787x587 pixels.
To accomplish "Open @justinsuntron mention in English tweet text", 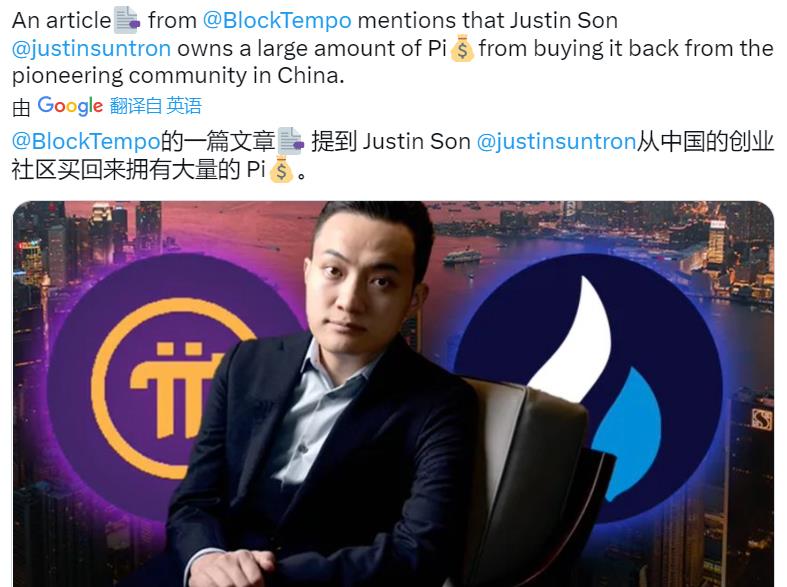I will click(91, 49).
